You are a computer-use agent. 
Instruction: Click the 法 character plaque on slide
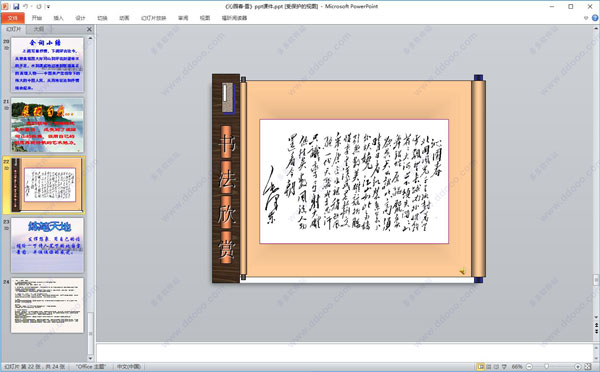click(x=226, y=178)
